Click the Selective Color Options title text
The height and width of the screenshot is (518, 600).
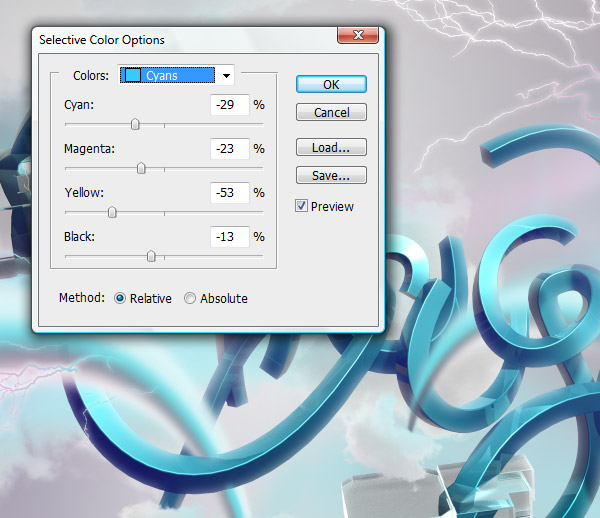click(102, 40)
